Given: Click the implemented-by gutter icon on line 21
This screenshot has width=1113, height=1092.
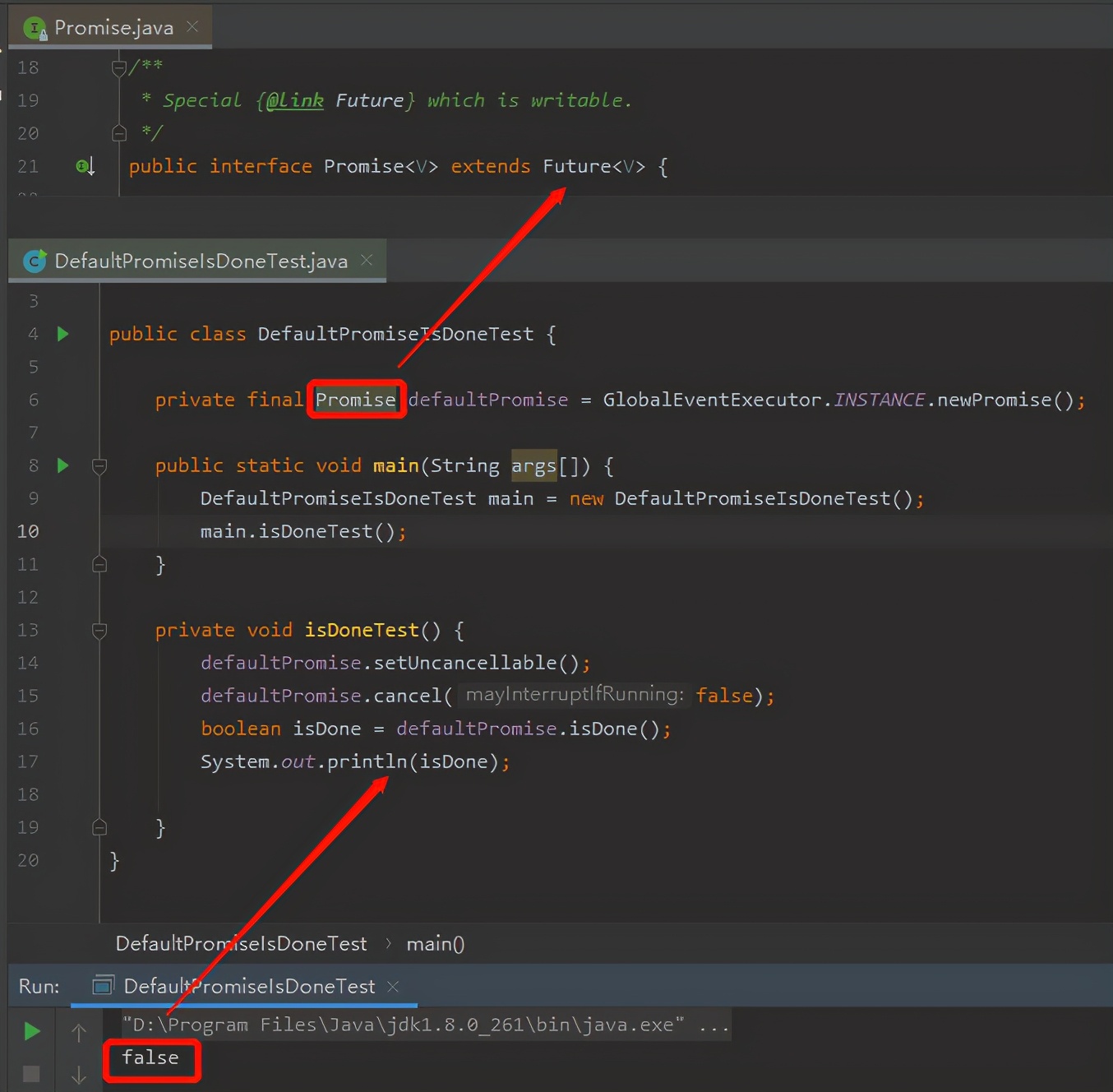Looking at the screenshot, I should coord(85,167).
